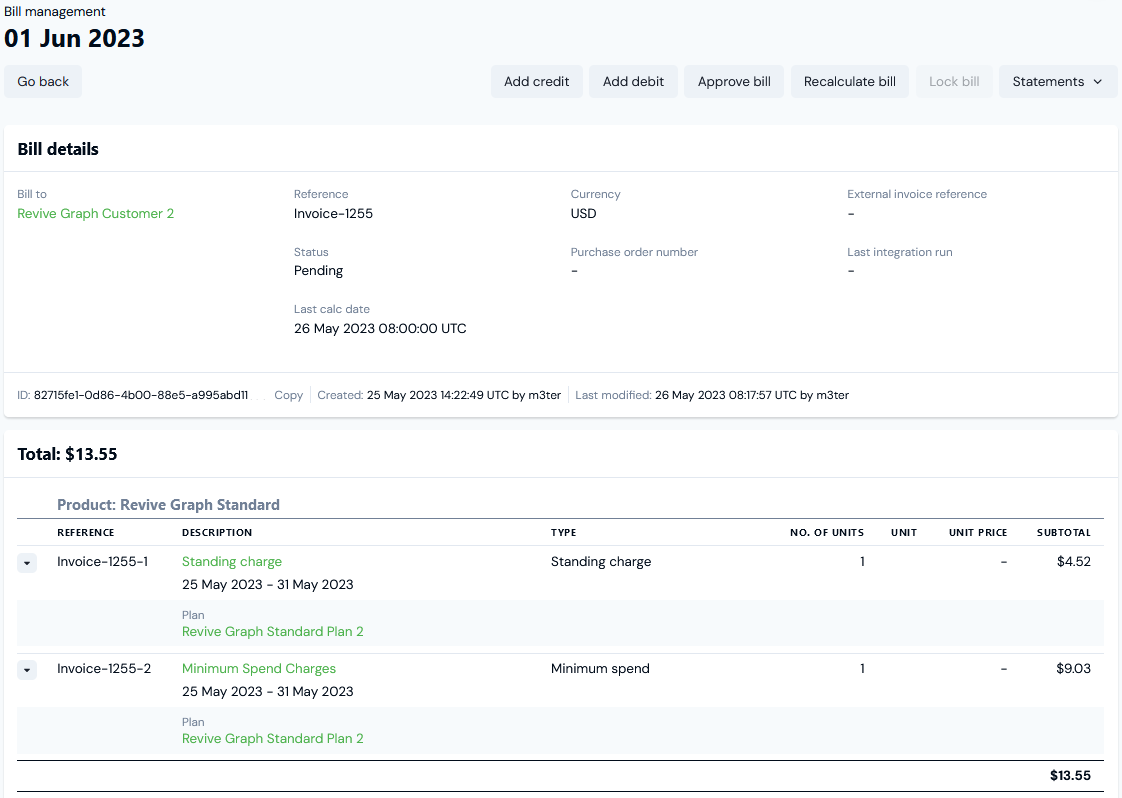Click the Lock bill button
The image size is (1122, 798).
point(954,82)
